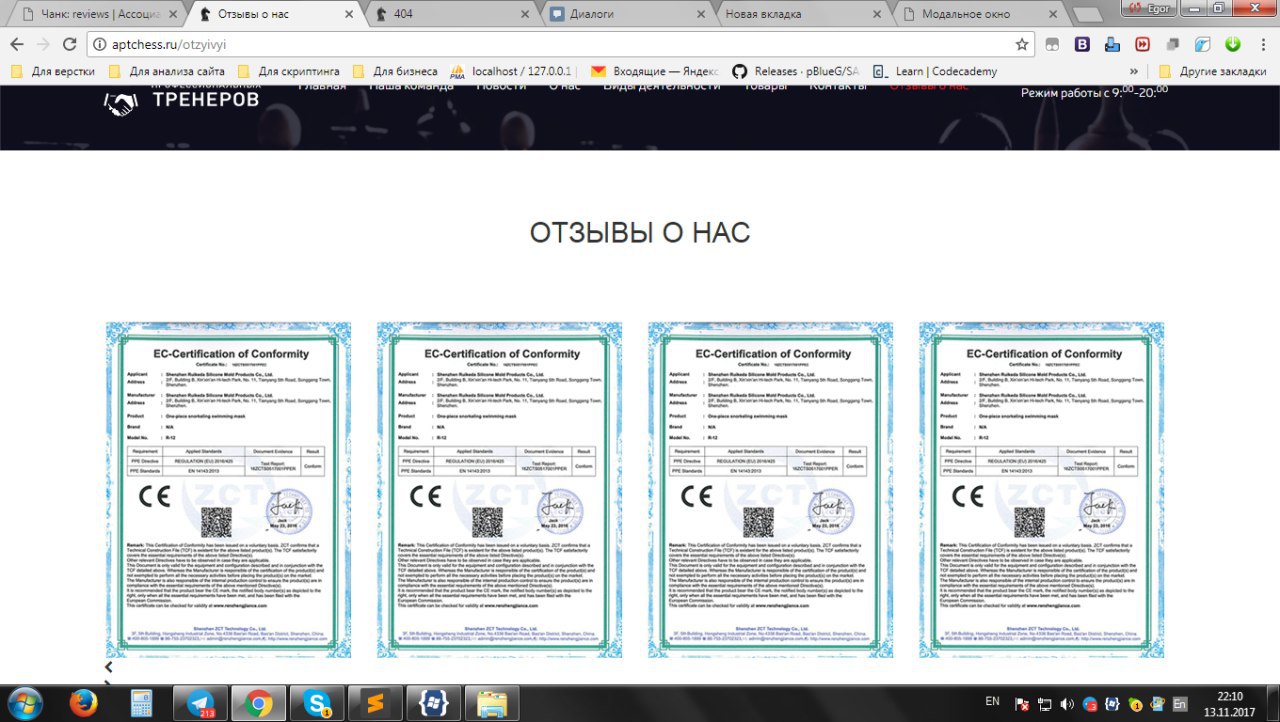
Task: Open the third certificate image from left
Action: (770, 490)
